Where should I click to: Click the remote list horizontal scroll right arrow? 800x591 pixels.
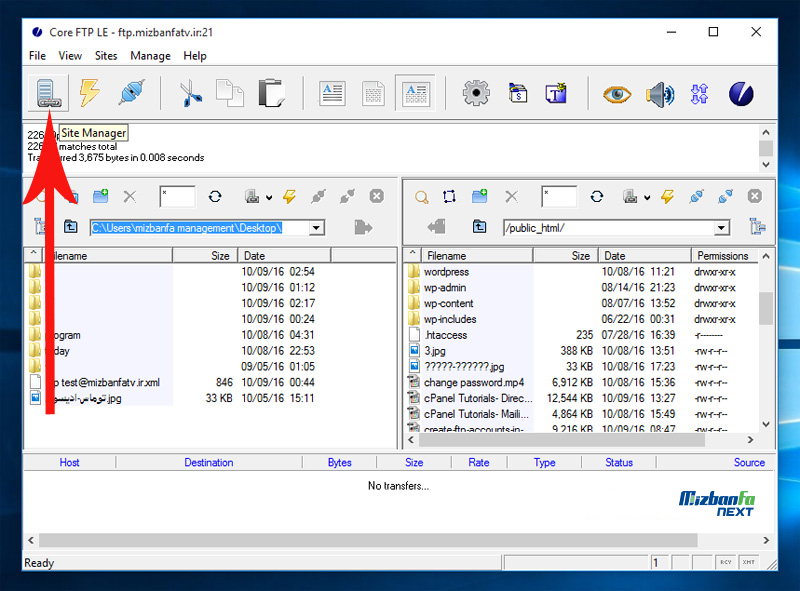coord(750,440)
